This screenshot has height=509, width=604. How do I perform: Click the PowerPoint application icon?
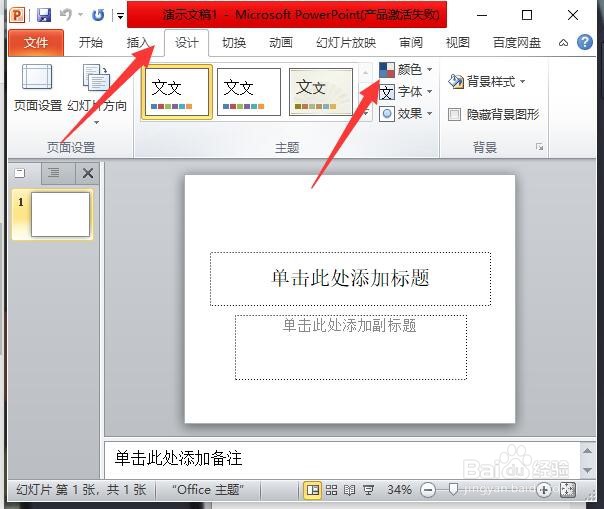click(17, 15)
